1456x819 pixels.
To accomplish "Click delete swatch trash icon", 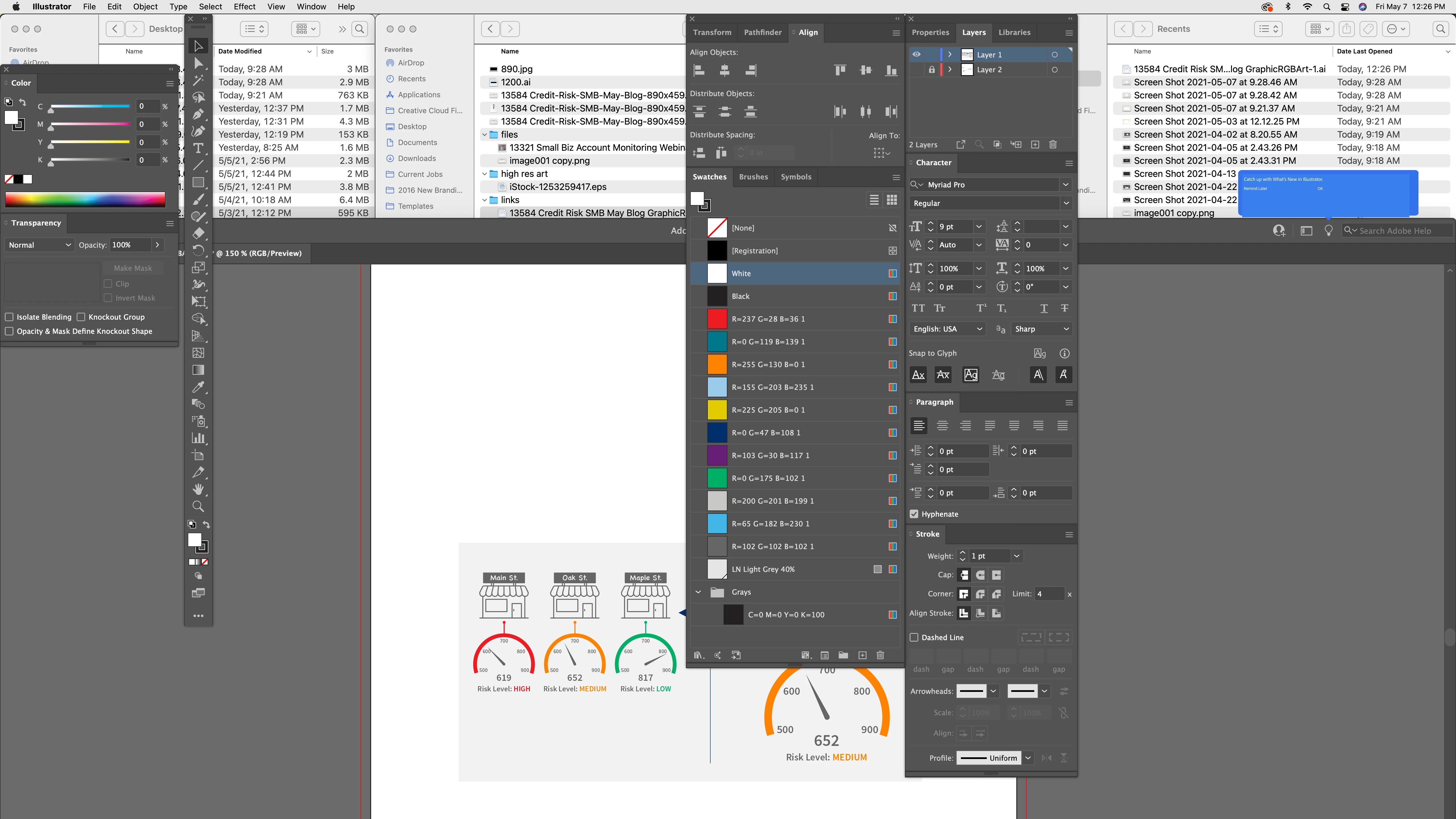I will pos(880,655).
